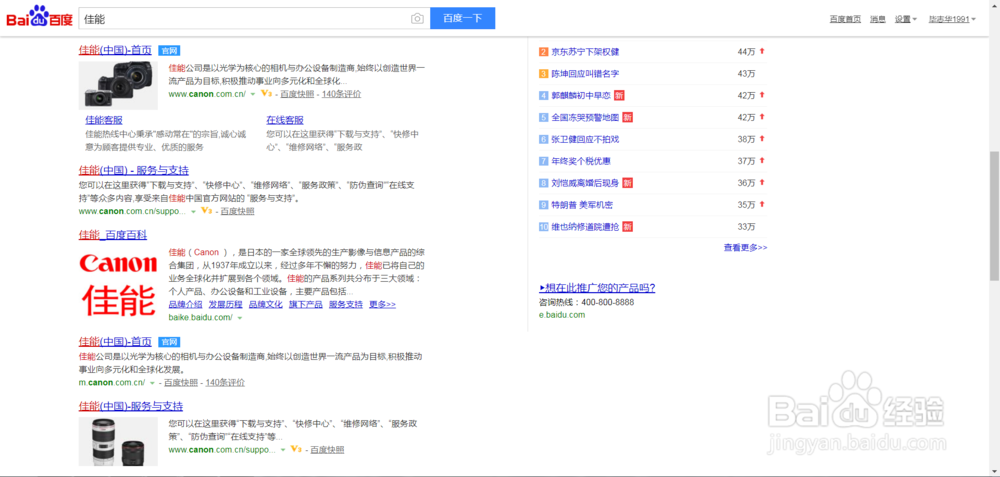Expand the 设置 dropdown menu

(x=906, y=19)
